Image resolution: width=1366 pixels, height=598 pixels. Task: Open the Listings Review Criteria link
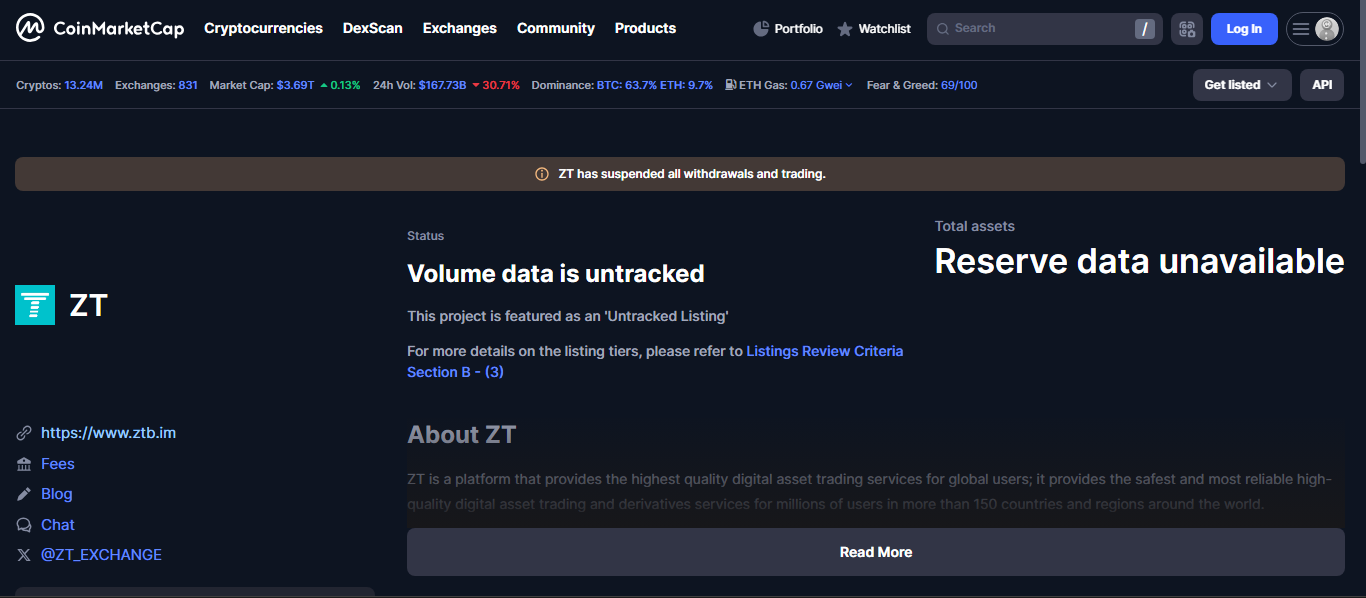tap(824, 351)
